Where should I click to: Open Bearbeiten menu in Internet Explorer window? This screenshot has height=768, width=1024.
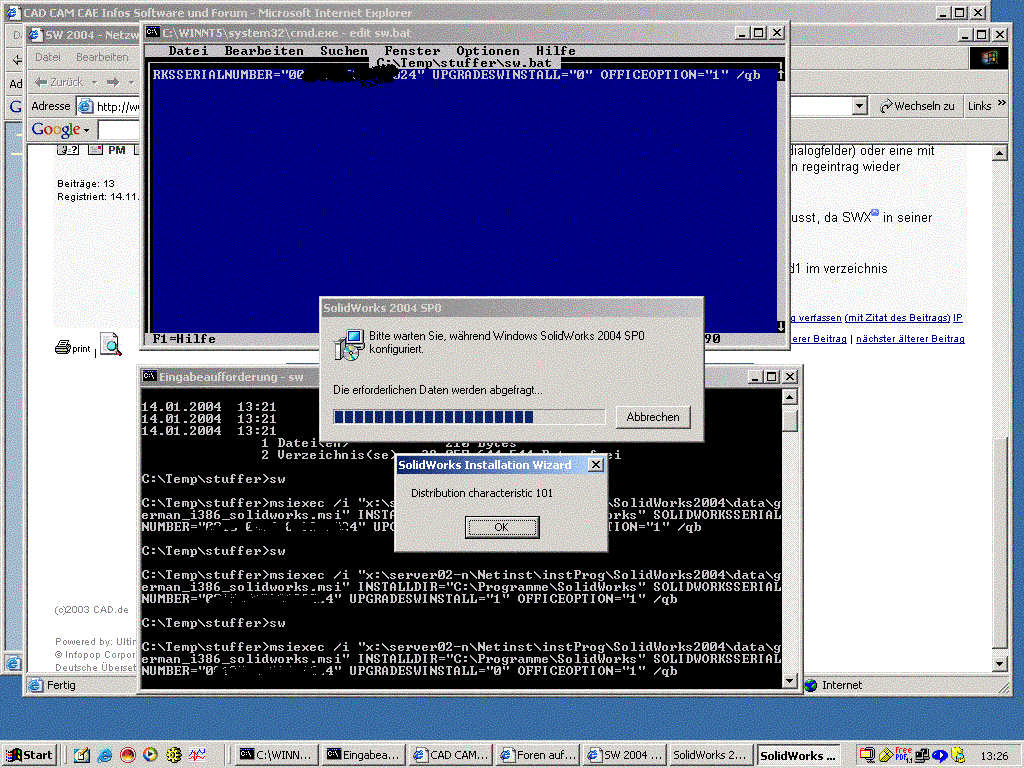coord(102,57)
